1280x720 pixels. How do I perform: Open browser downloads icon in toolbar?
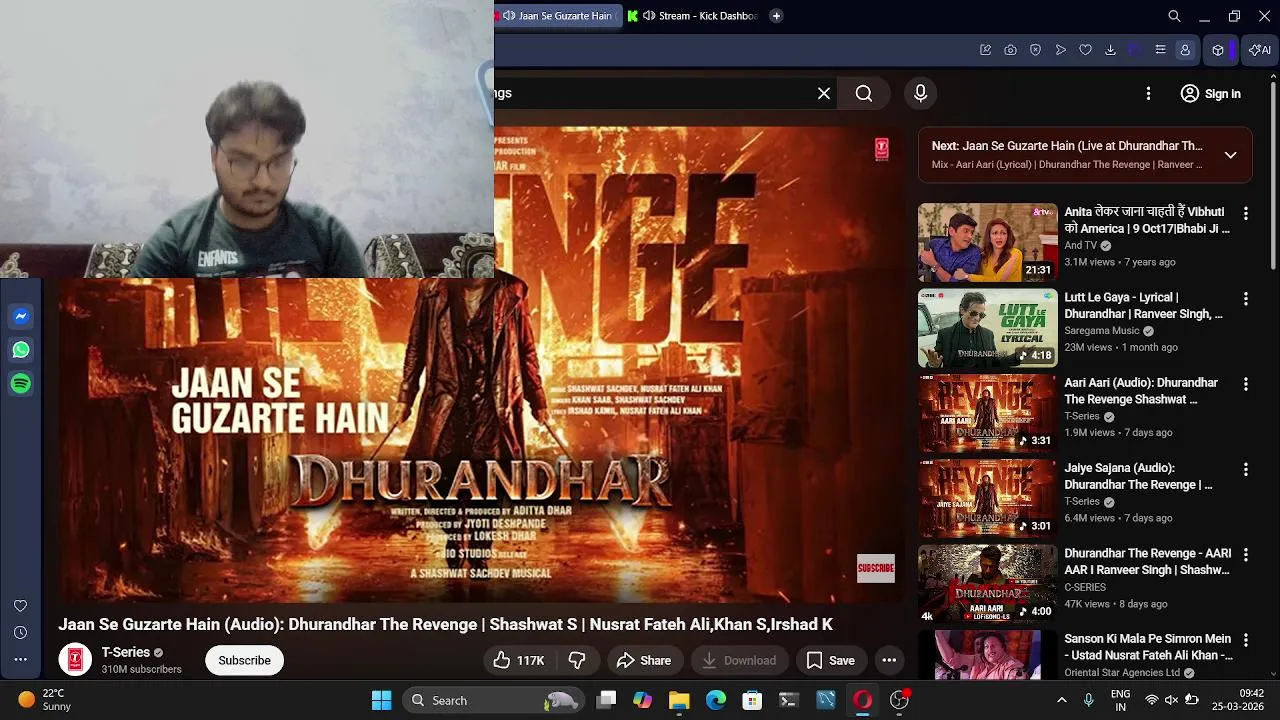pos(1110,50)
